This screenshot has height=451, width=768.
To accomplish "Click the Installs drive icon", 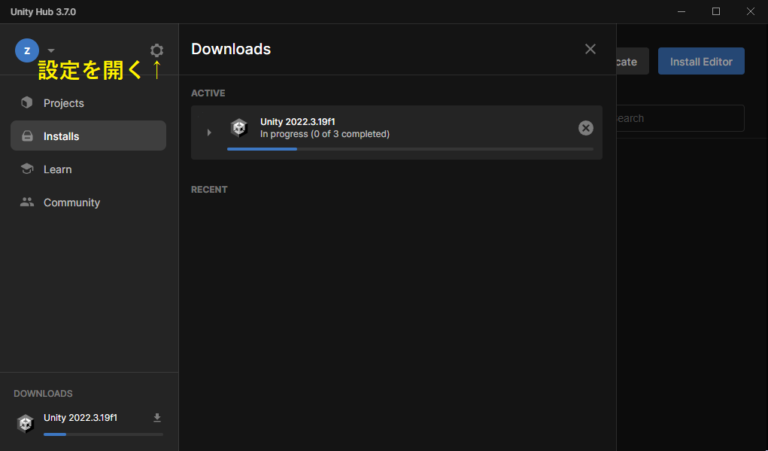I will tap(27, 136).
